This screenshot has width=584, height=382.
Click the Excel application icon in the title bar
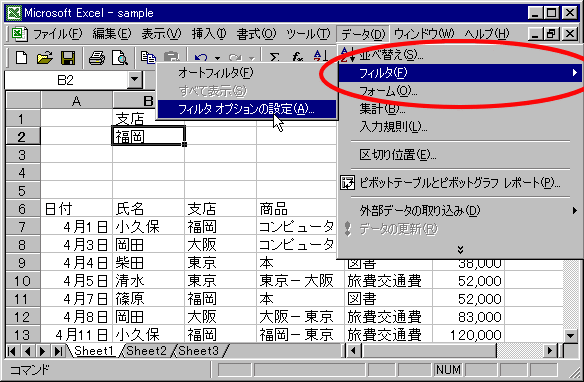[14, 13]
